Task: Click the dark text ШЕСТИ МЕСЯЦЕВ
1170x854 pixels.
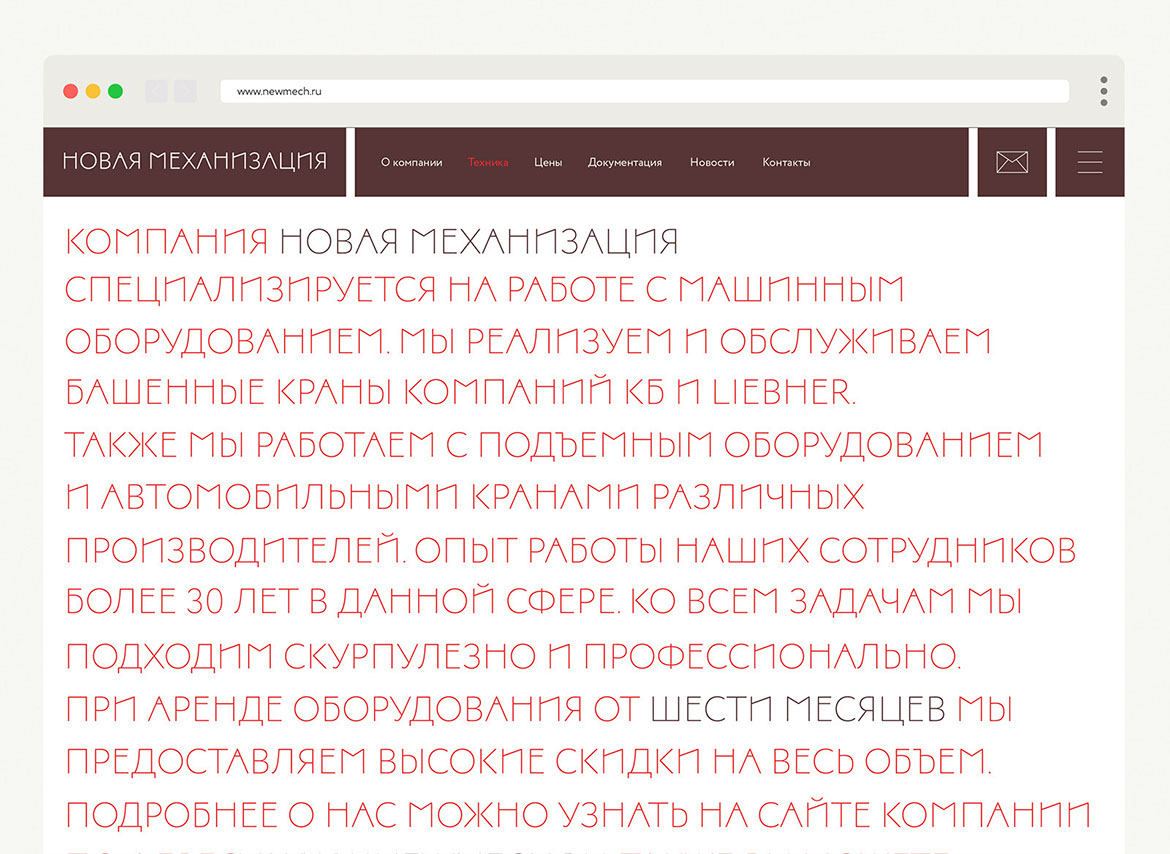Action: coord(798,709)
